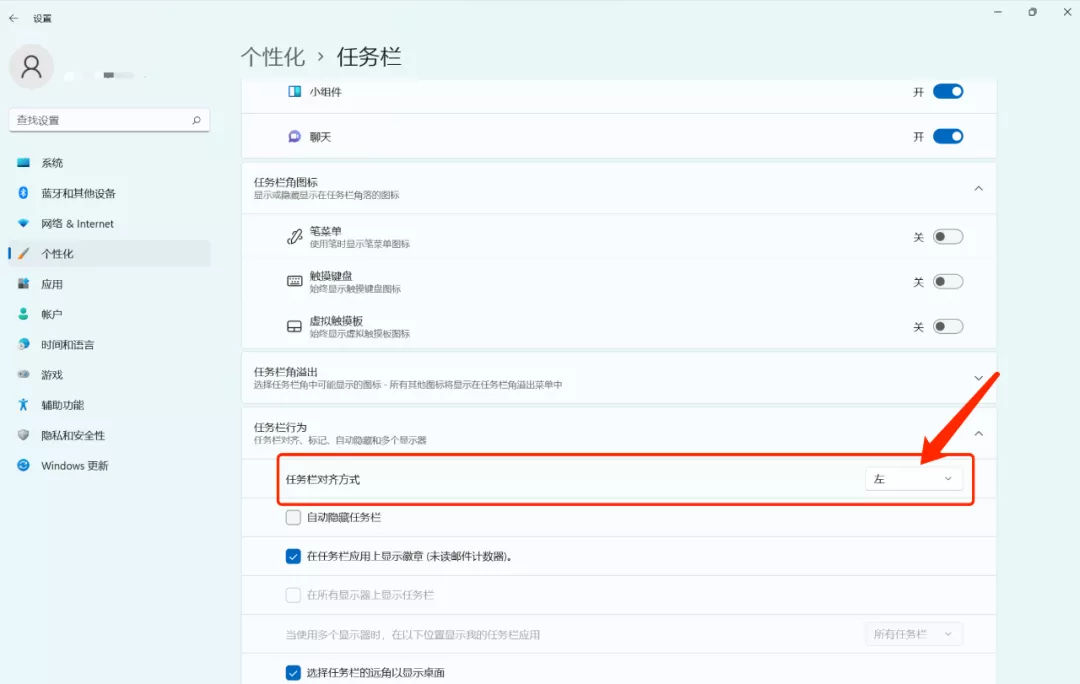Click the 笔菜单 pen icon
The height and width of the screenshot is (684, 1080).
[x=294, y=237]
